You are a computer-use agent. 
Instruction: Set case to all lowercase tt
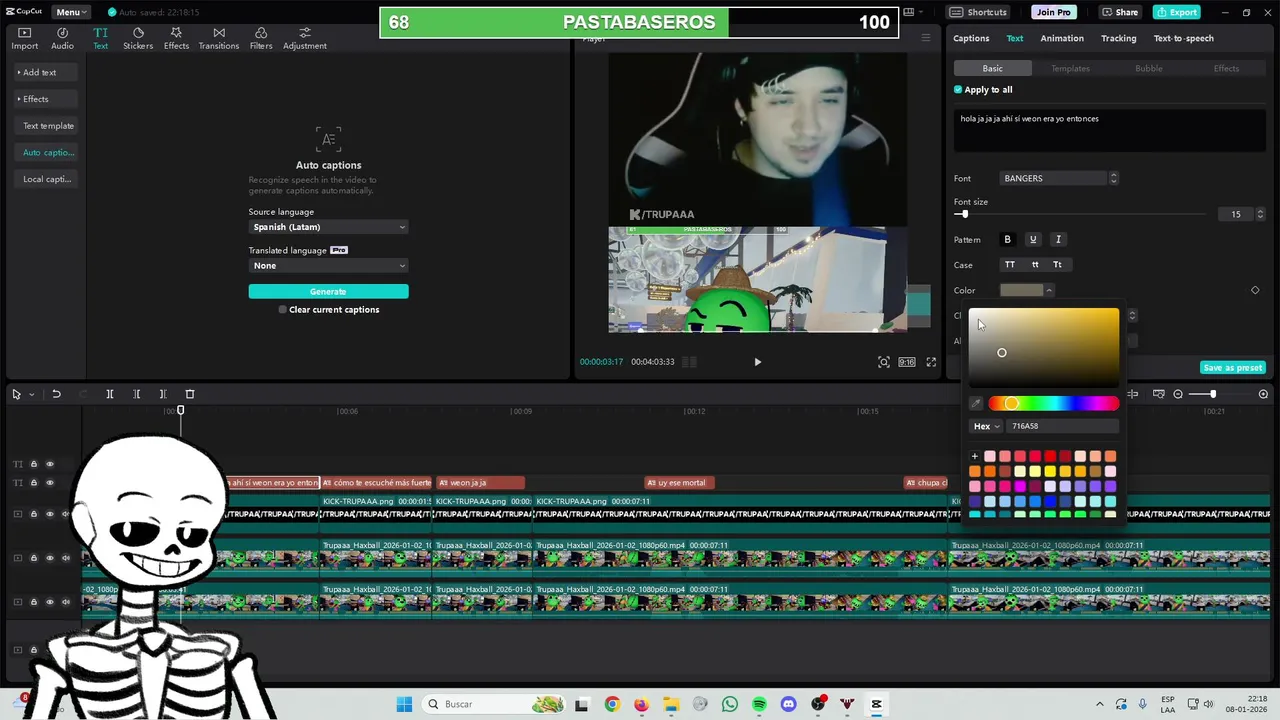click(x=1035, y=265)
